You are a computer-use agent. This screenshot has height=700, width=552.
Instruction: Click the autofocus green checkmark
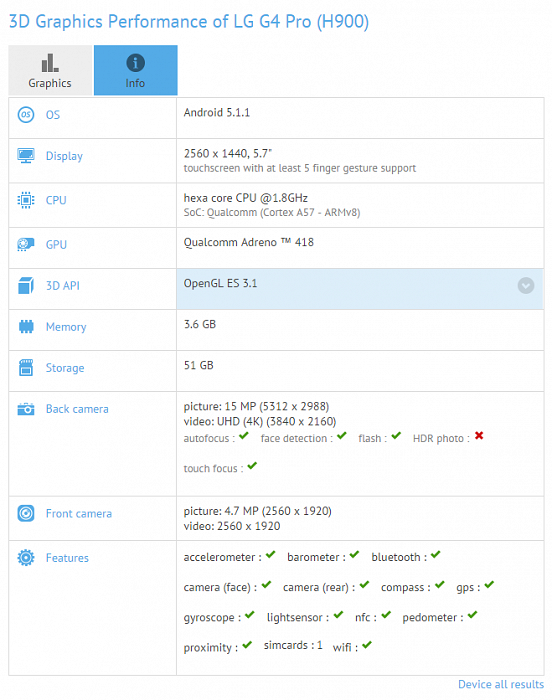(244, 435)
